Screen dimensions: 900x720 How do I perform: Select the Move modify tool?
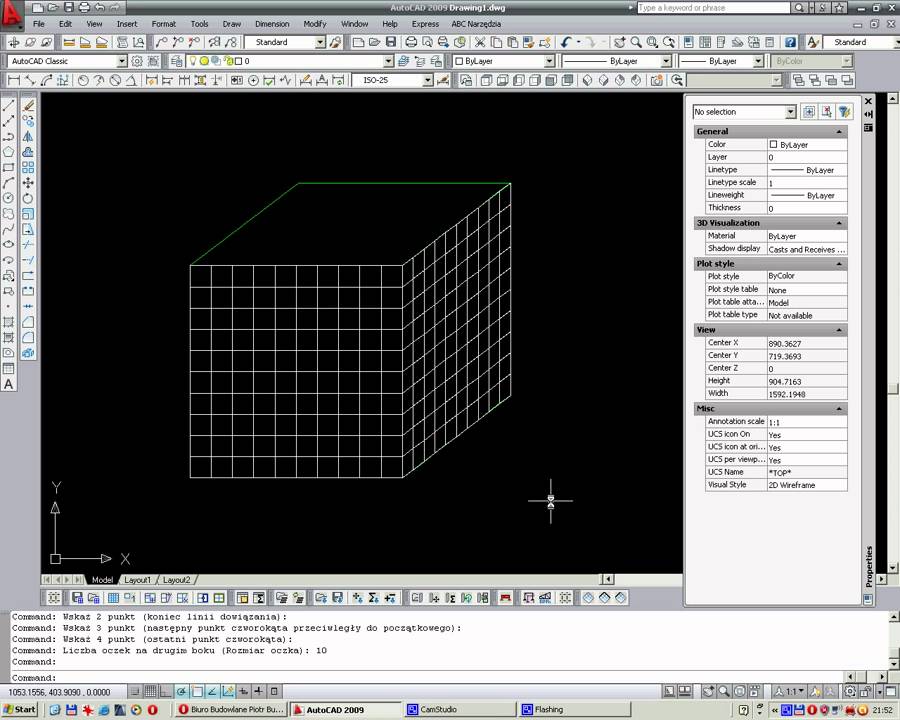[28, 183]
